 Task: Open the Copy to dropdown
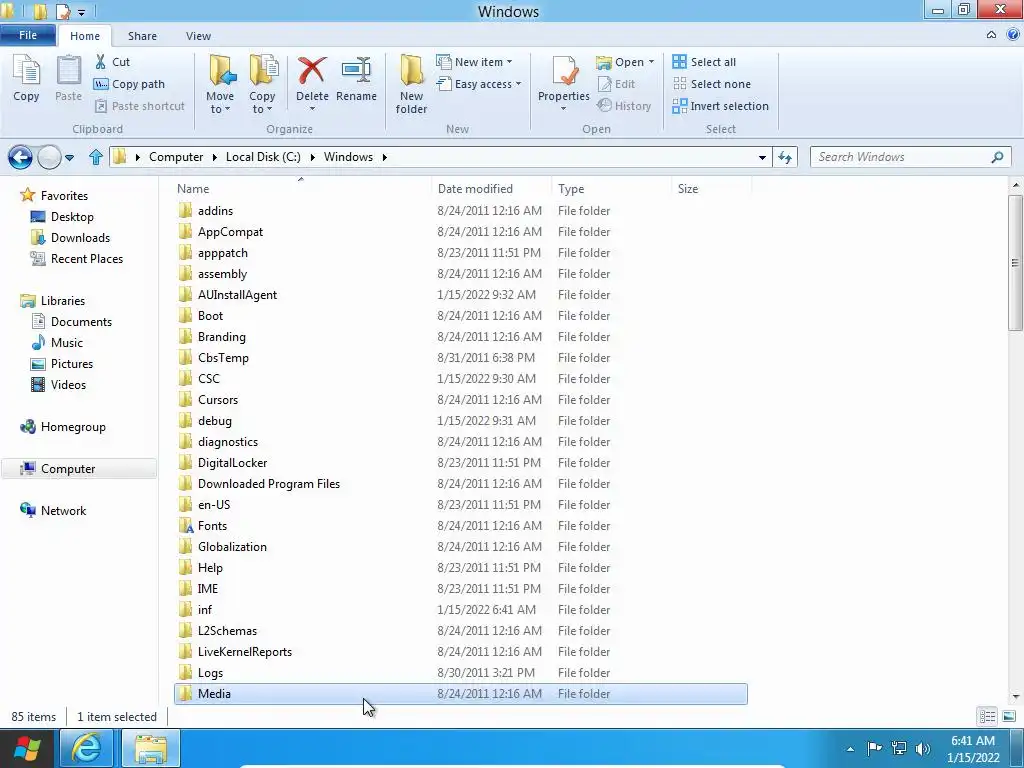pyautogui.click(x=262, y=103)
